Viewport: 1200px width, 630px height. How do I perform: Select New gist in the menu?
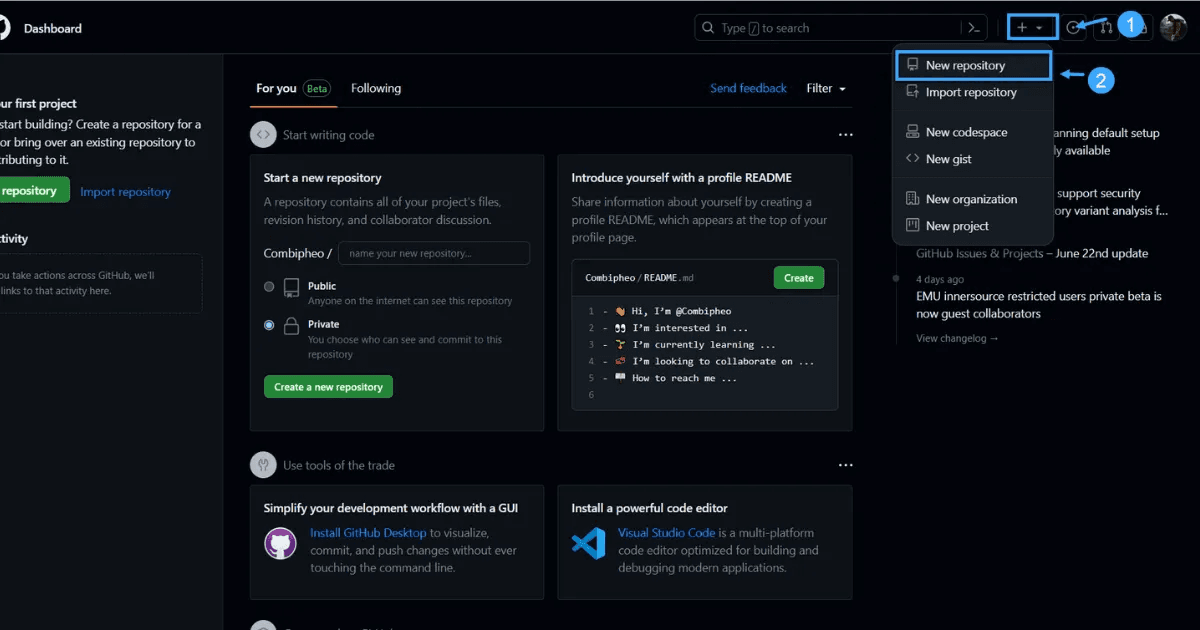click(973, 159)
